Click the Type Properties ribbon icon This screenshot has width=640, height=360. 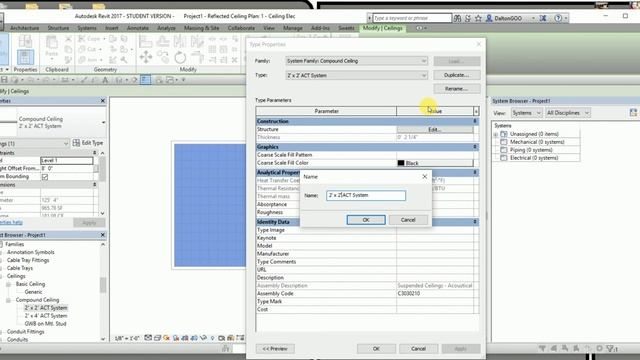pyautogui.click(x=25, y=41)
